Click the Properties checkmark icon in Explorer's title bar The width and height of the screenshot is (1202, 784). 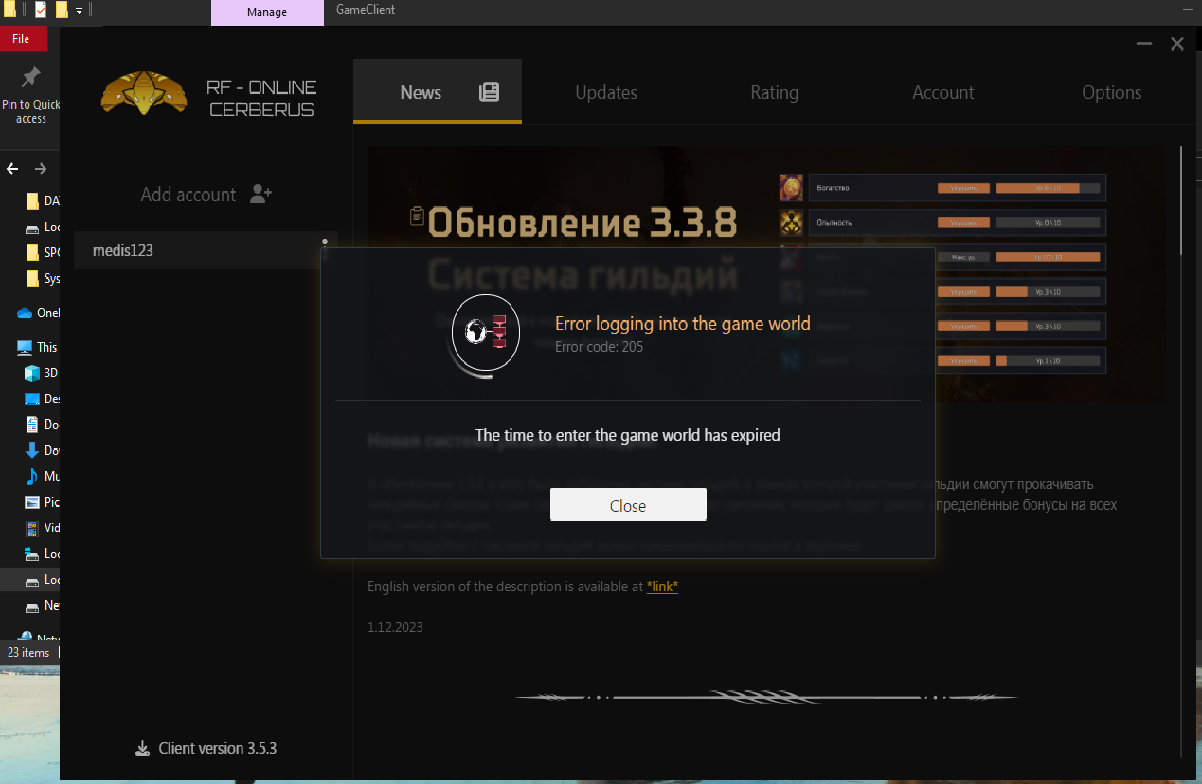click(x=41, y=10)
